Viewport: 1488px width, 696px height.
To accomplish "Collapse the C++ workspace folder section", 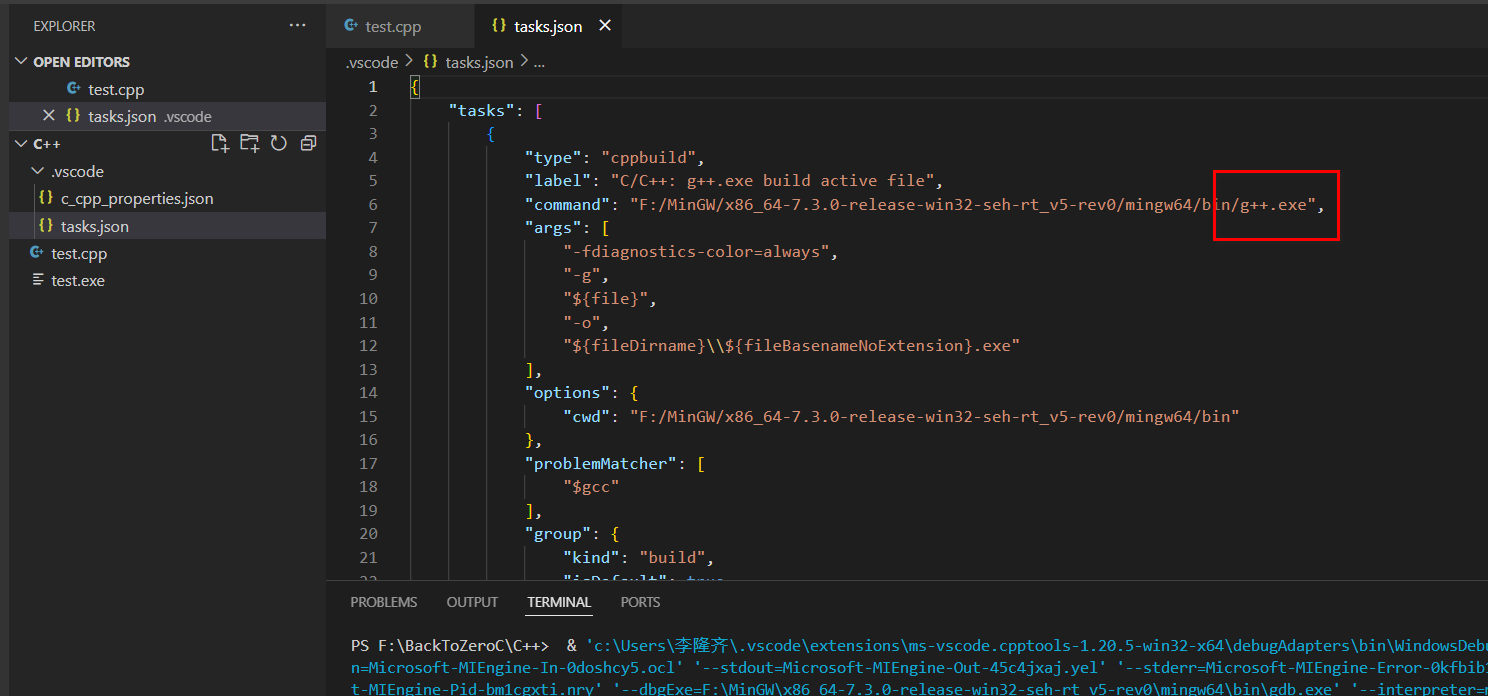I will 22,143.
